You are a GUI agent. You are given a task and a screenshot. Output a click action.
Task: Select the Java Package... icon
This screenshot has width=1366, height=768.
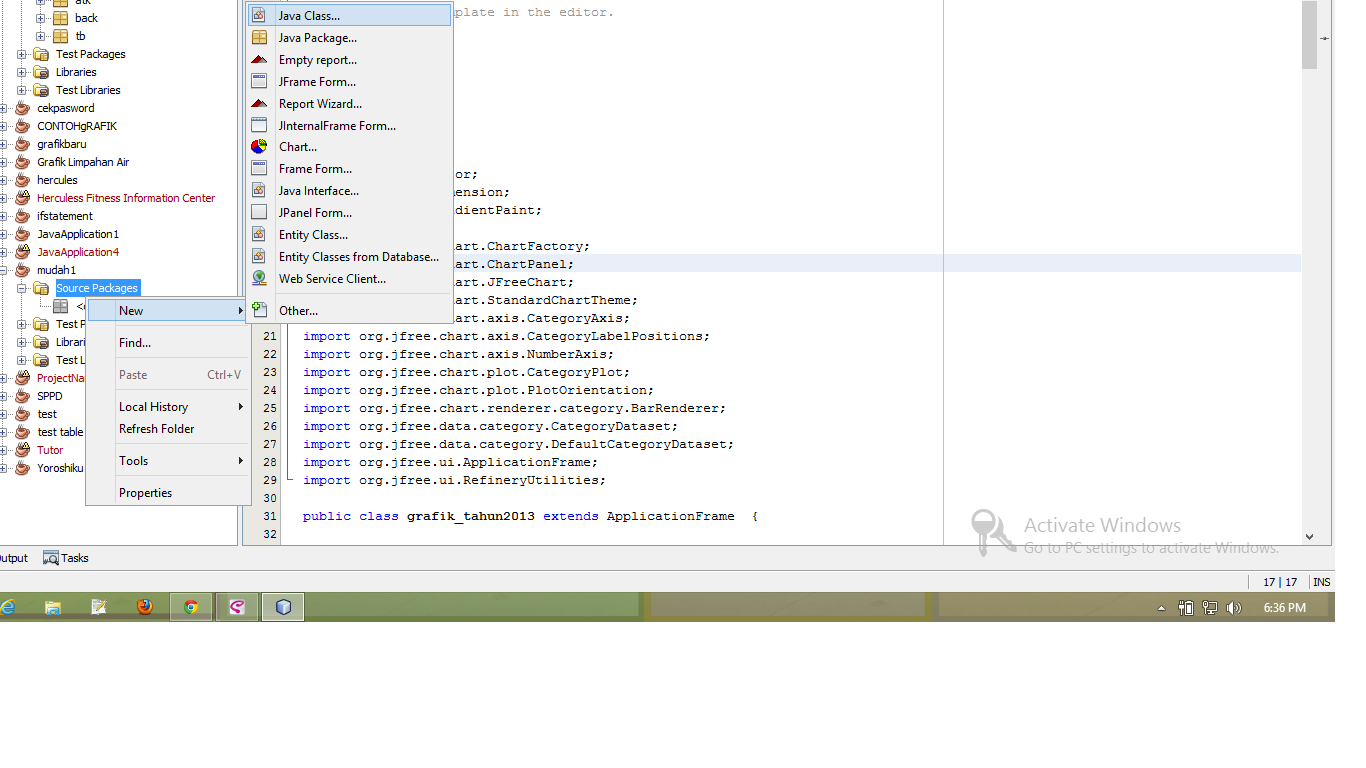coord(258,37)
